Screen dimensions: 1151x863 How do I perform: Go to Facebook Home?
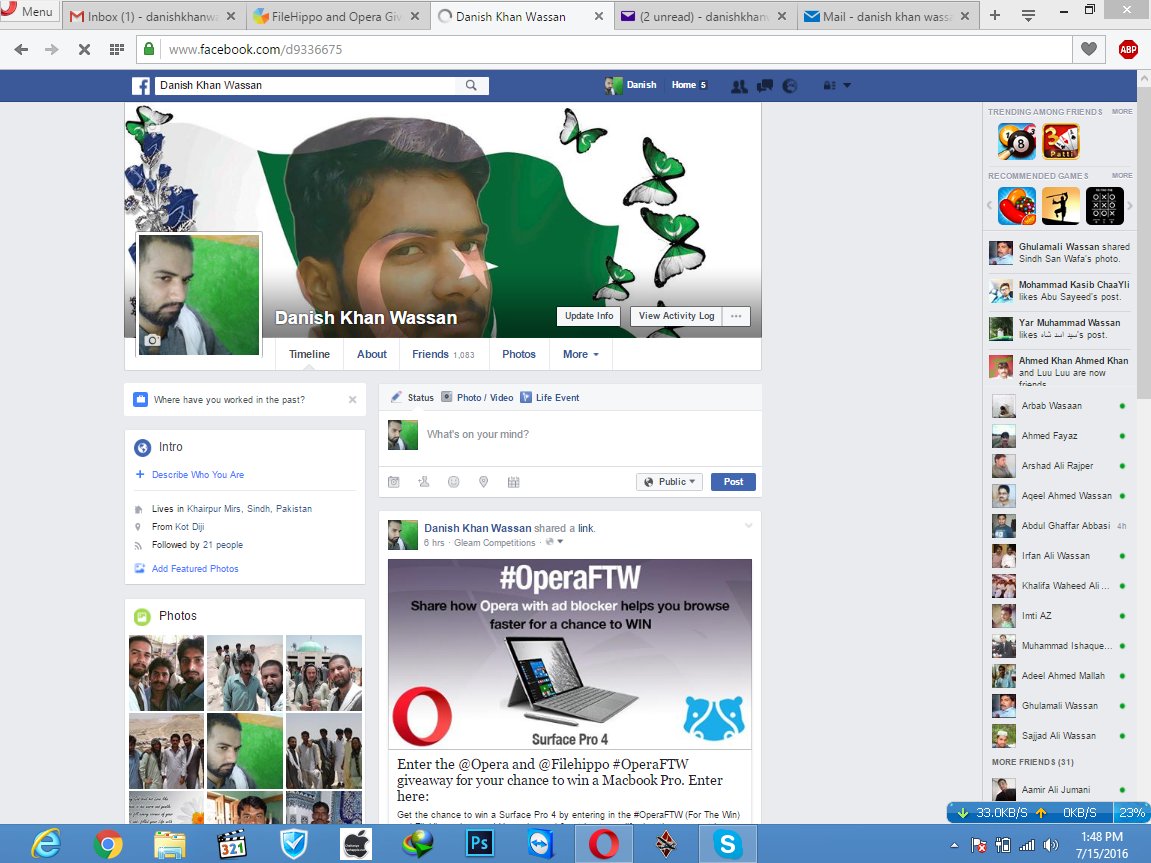[x=683, y=85]
